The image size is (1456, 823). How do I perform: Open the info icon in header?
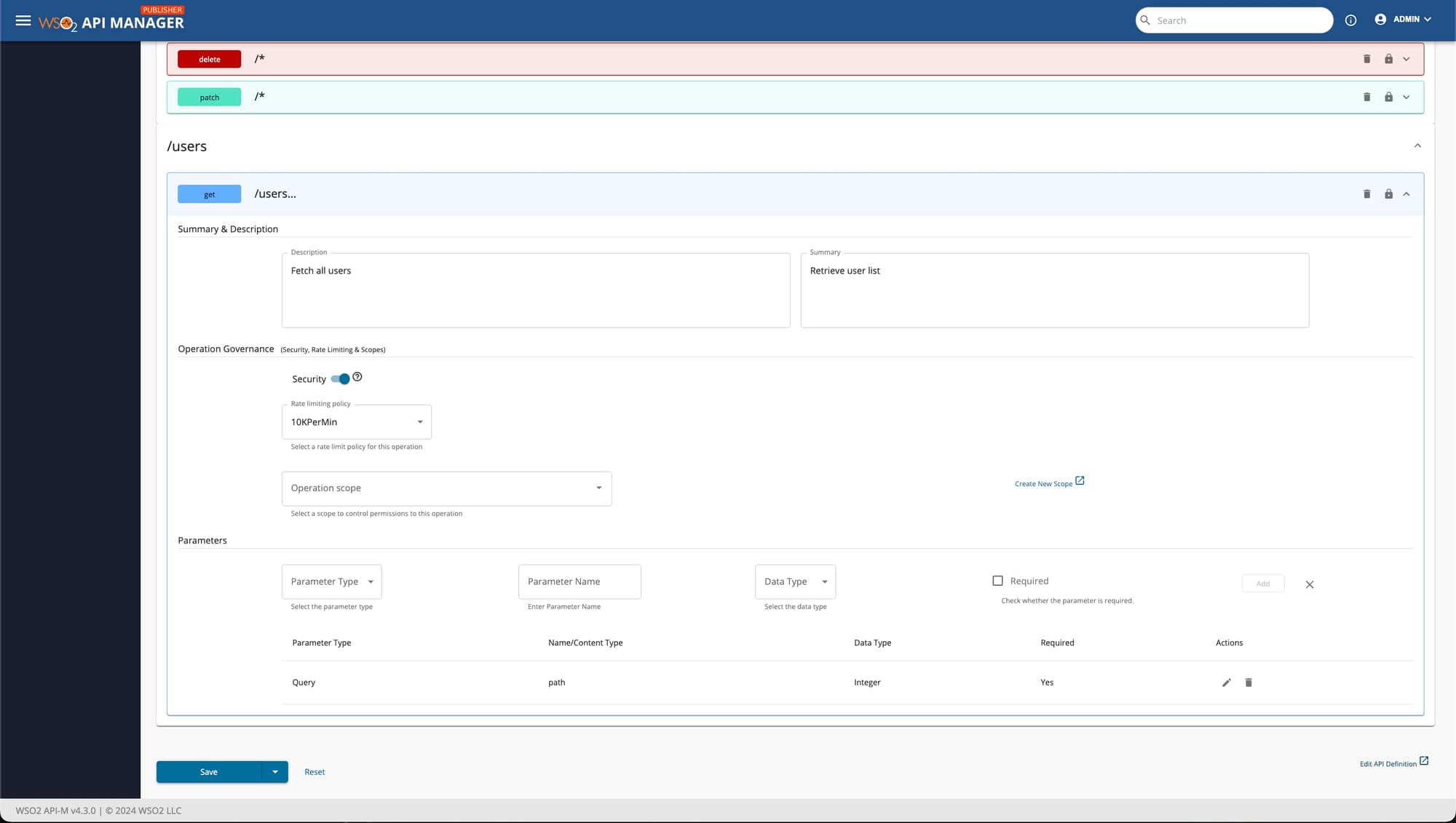[x=1350, y=20]
